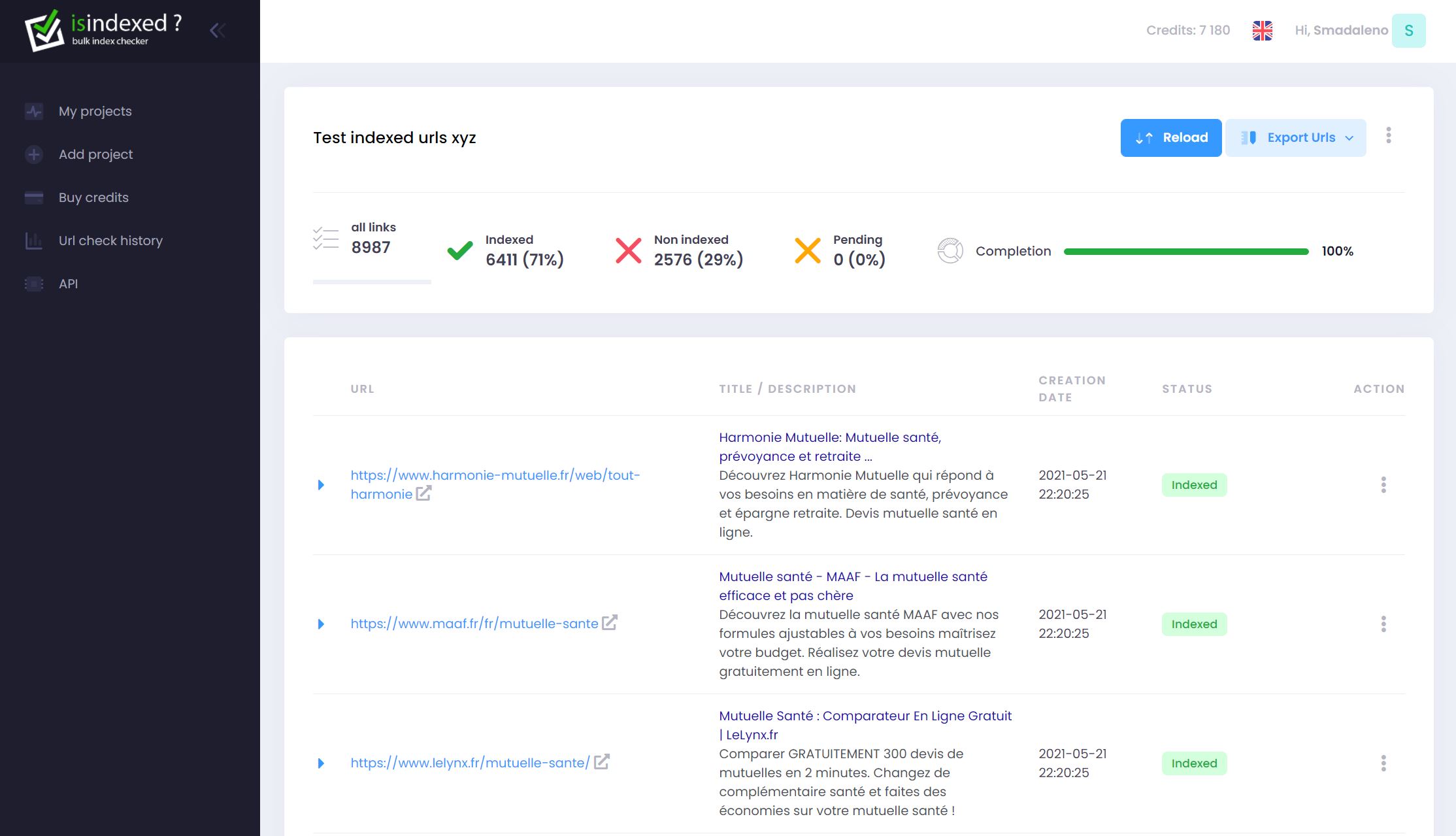Filter by Non indexed 2576 (29%)
1456x836 pixels.
680,250
